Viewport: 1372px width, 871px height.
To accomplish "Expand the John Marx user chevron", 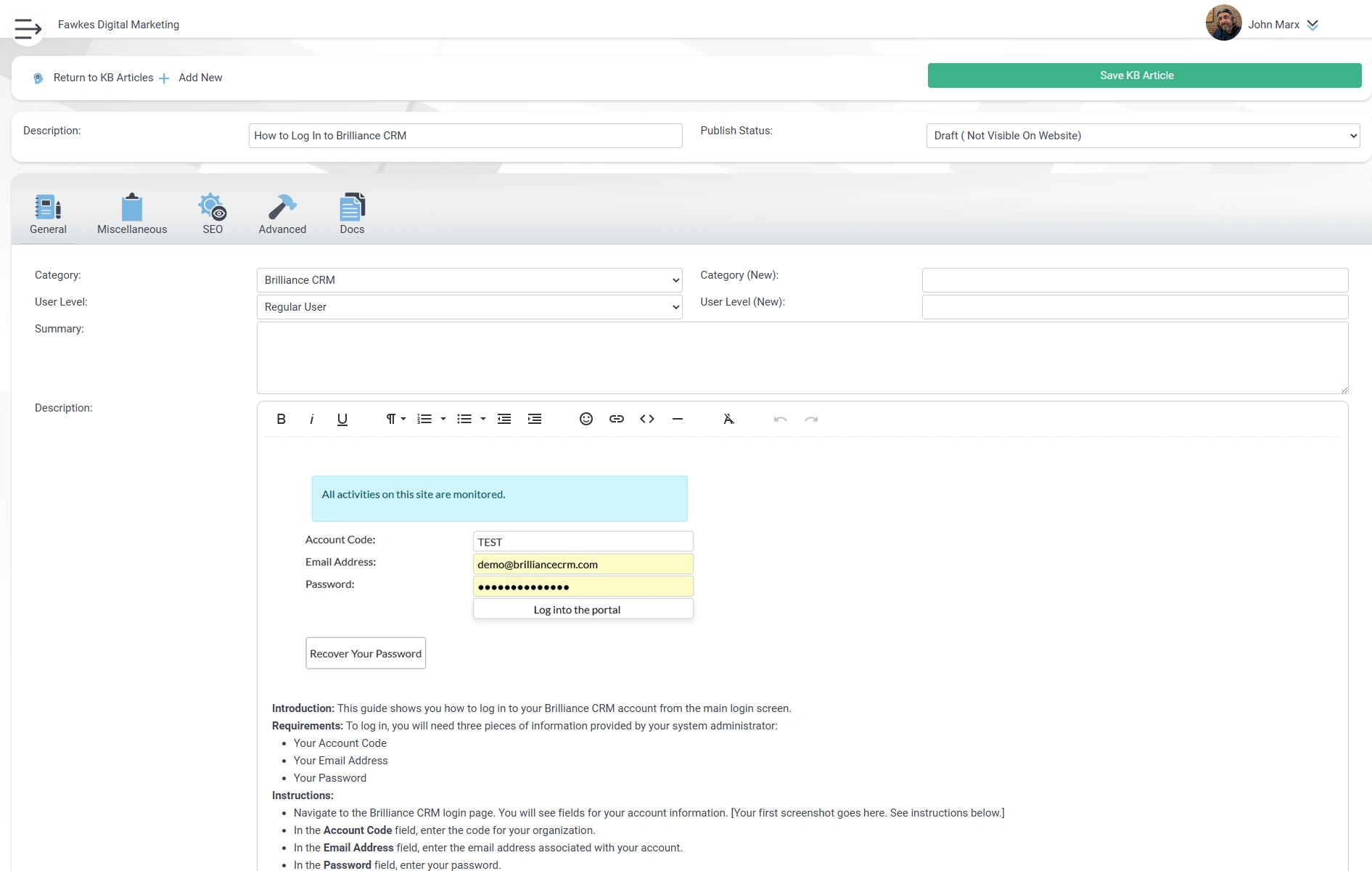I will tap(1312, 25).
